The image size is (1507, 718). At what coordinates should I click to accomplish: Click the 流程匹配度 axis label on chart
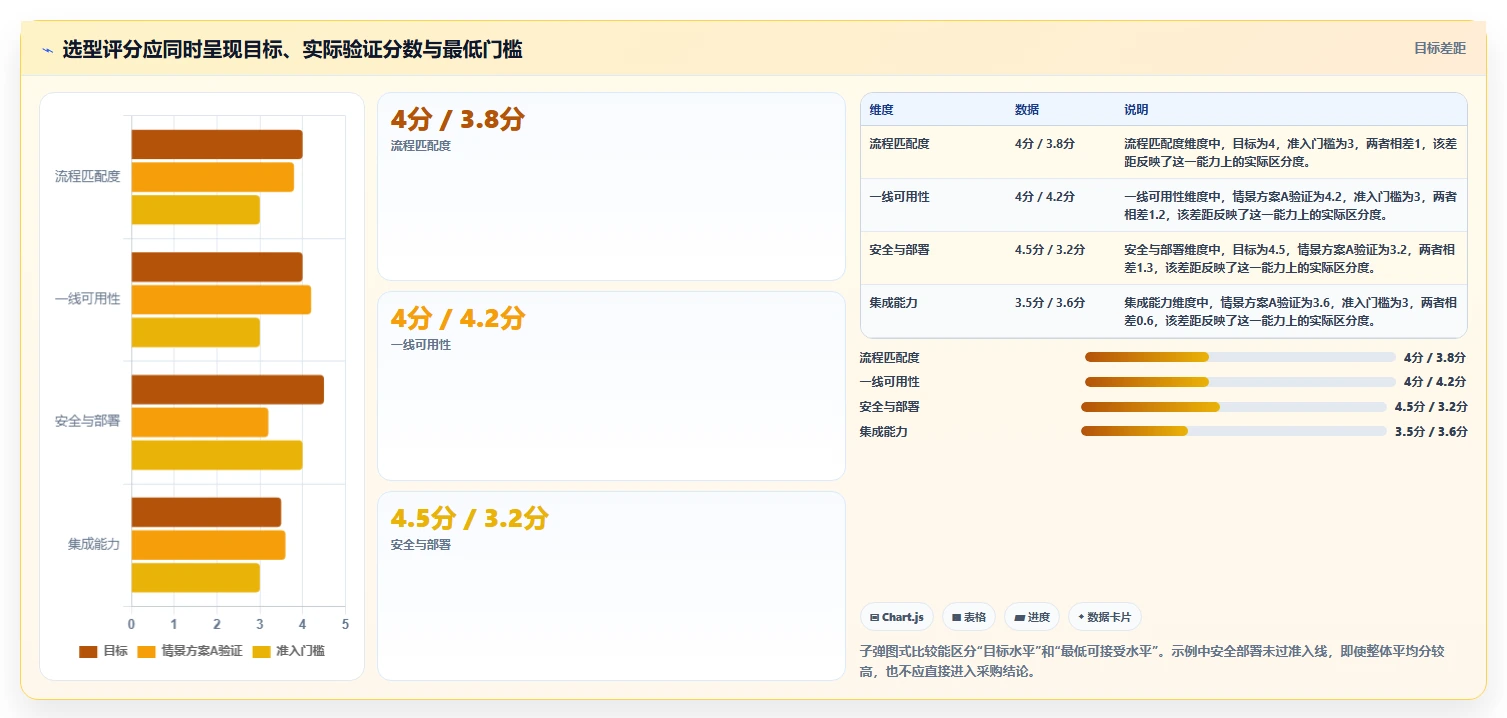[87, 177]
